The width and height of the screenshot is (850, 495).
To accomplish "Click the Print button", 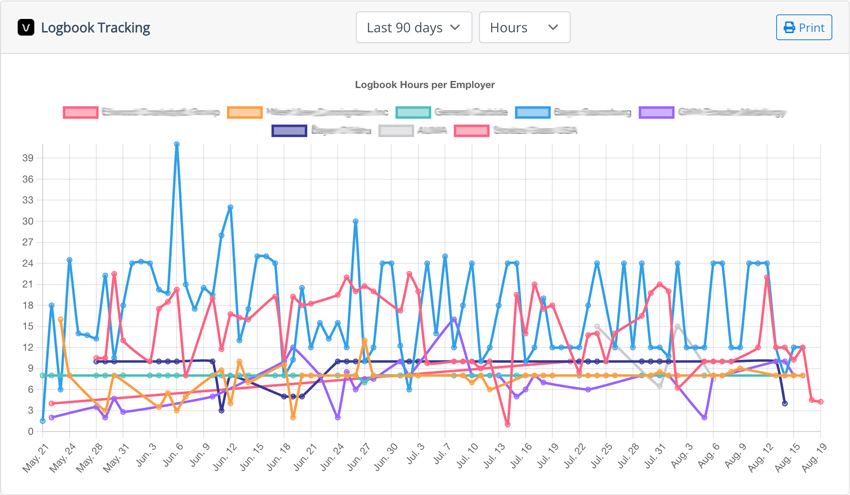I will [x=803, y=27].
